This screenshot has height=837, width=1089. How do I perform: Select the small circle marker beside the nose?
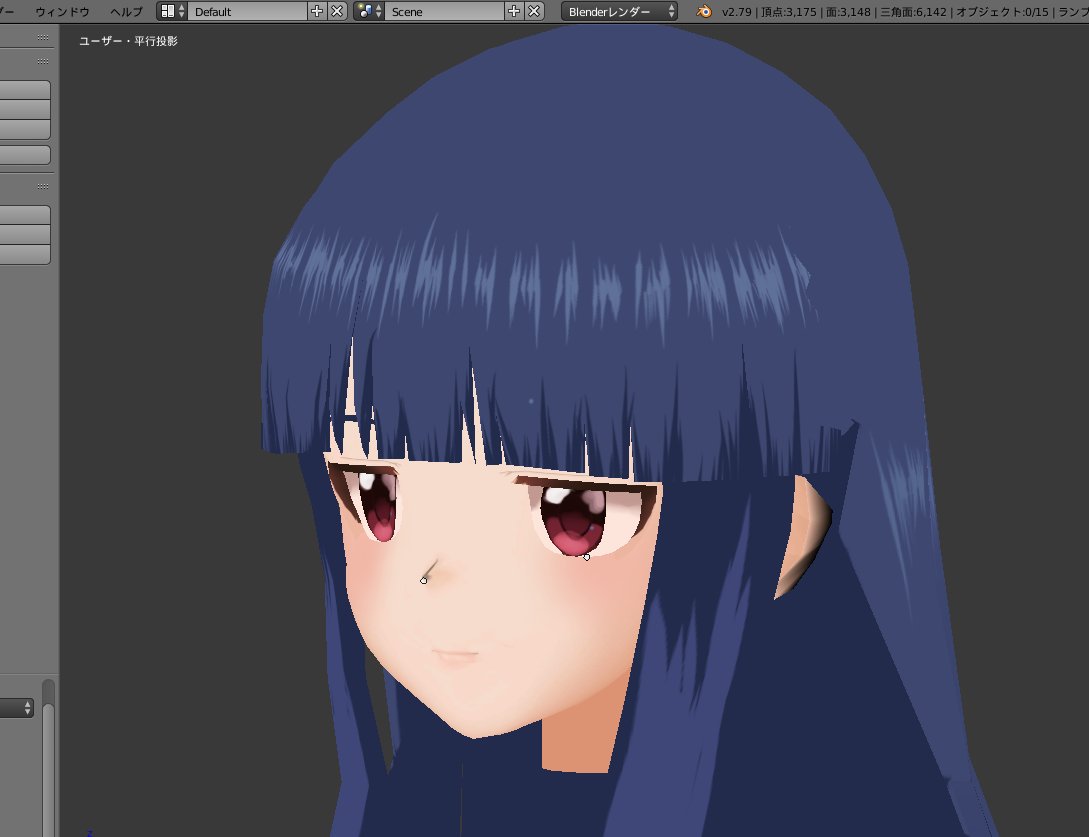click(424, 581)
